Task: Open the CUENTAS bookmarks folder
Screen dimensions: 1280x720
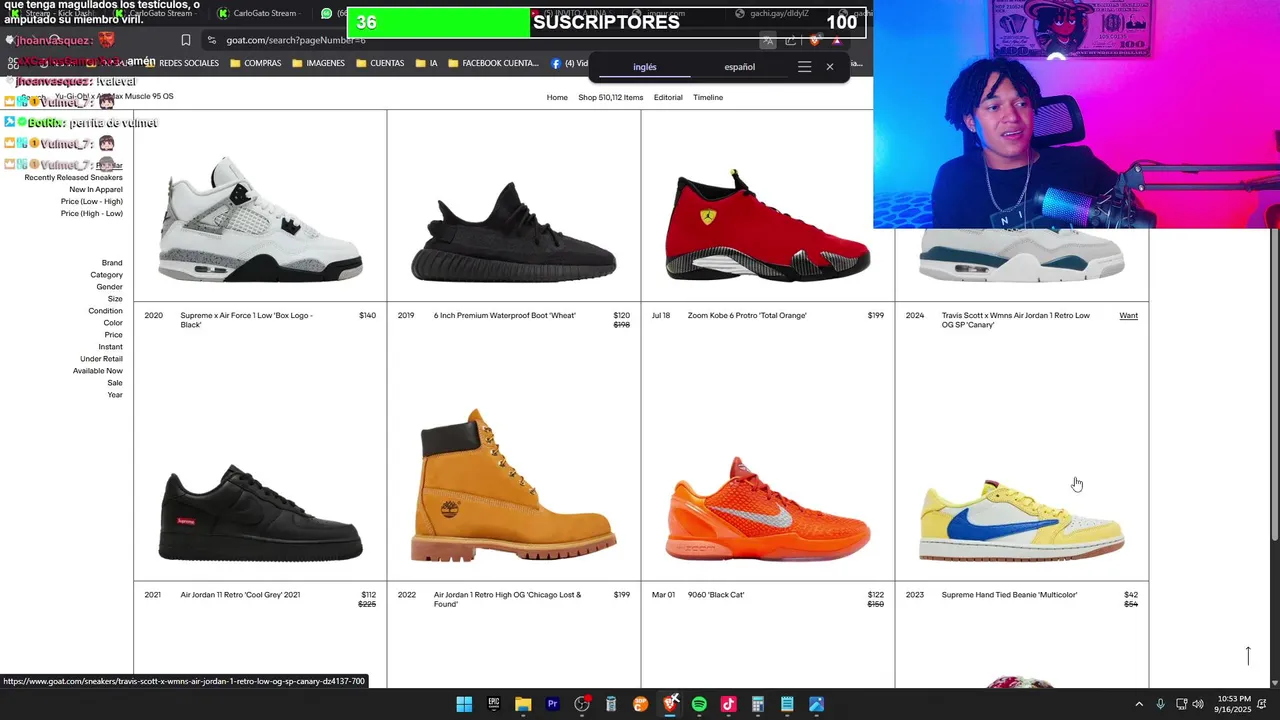Action: (380, 63)
